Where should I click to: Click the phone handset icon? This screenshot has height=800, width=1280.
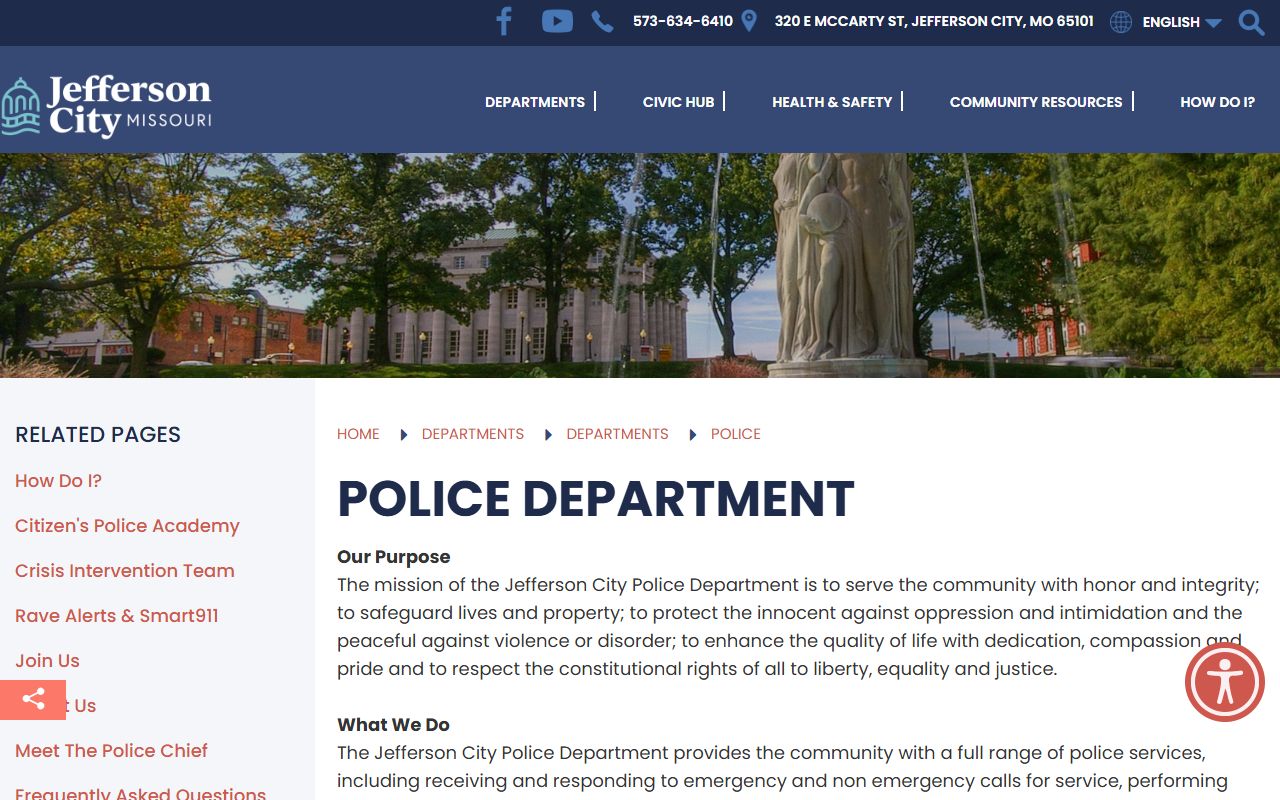602,21
